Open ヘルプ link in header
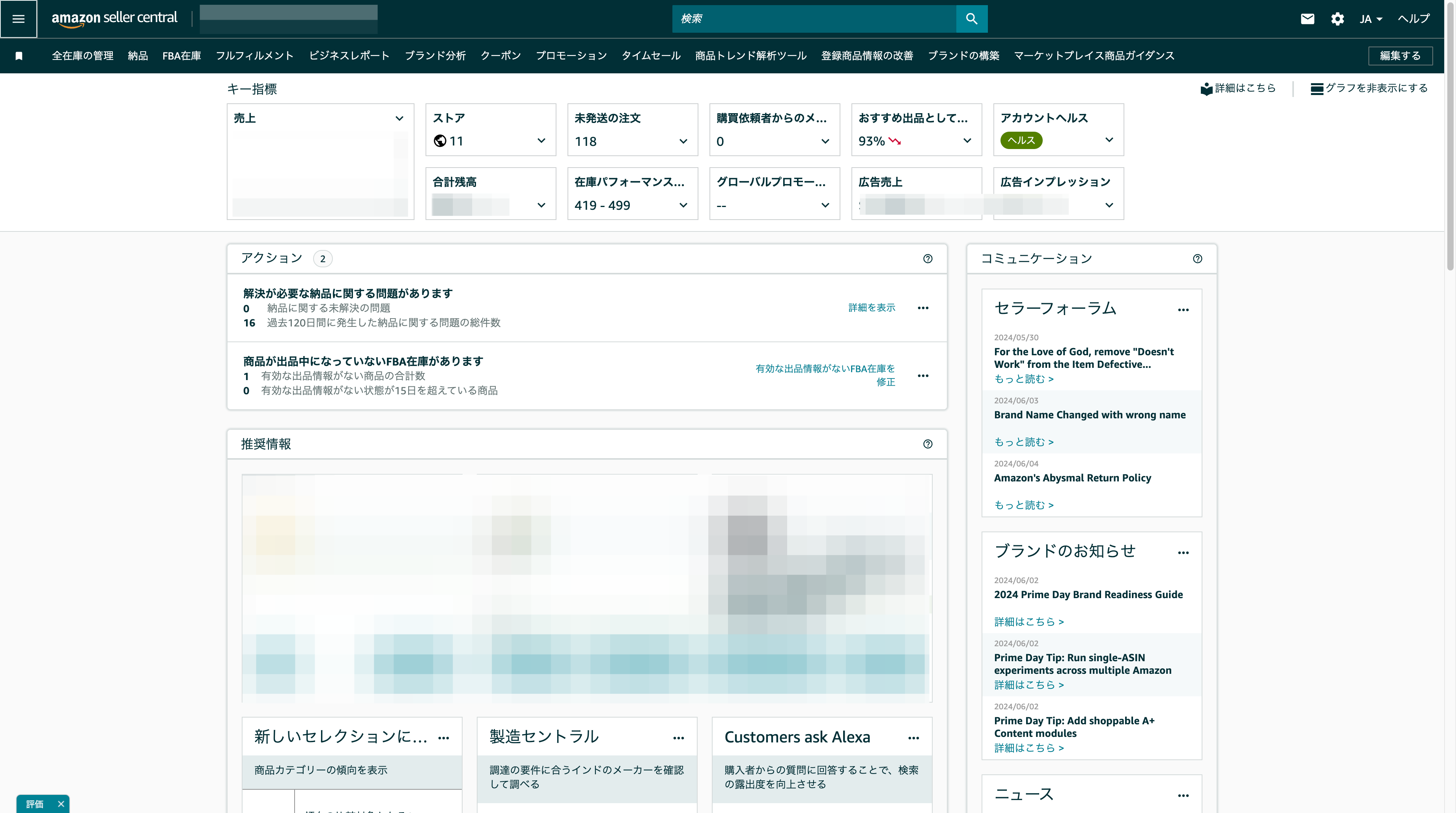The height and width of the screenshot is (813, 1456). (x=1414, y=19)
